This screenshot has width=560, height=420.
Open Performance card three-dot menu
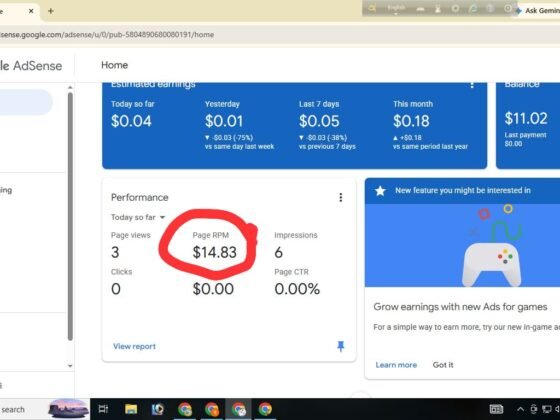tap(341, 198)
